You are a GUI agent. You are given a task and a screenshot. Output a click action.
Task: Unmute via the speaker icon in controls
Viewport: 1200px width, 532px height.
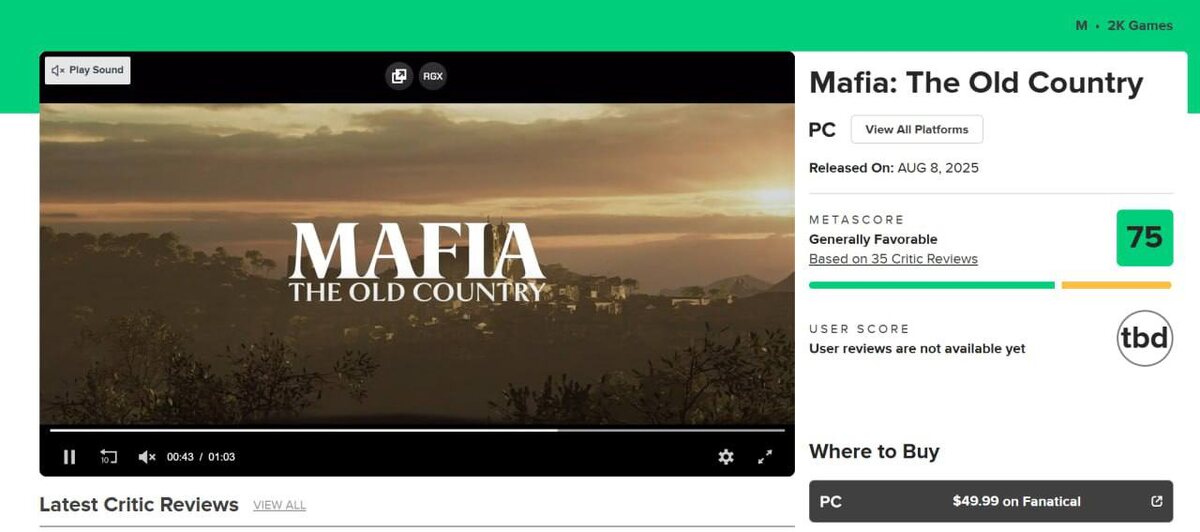(x=147, y=457)
